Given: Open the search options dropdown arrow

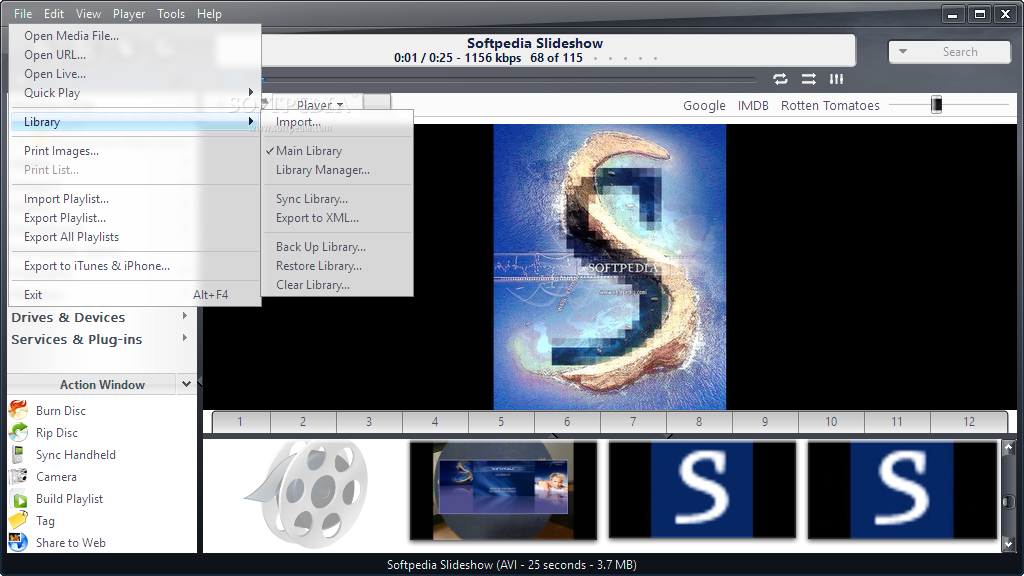Looking at the screenshot, I should coord(903,52).
